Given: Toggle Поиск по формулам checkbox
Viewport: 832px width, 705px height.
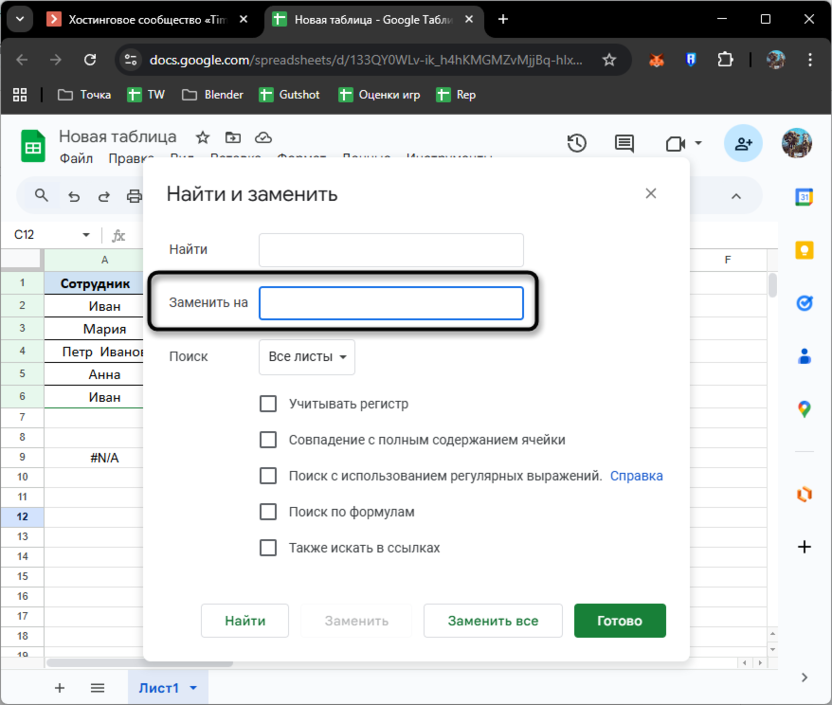Looking at the screenshot, I should click(268, 512).
